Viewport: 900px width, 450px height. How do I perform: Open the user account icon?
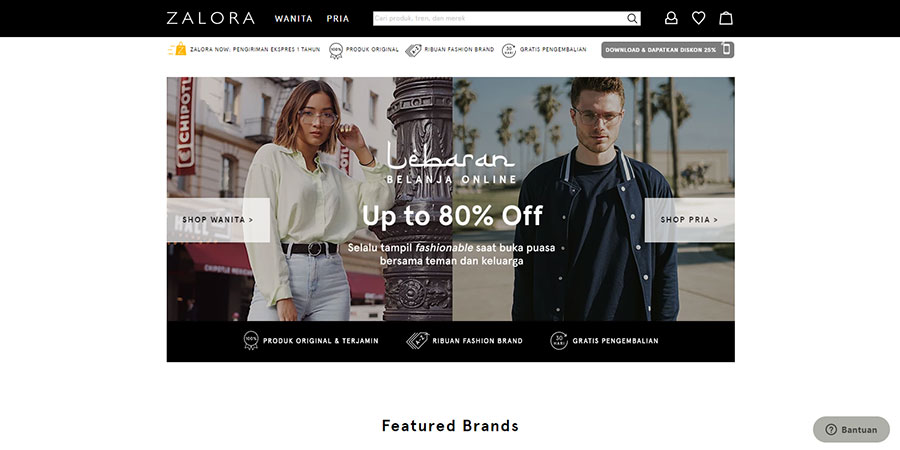tap(671, 18)
